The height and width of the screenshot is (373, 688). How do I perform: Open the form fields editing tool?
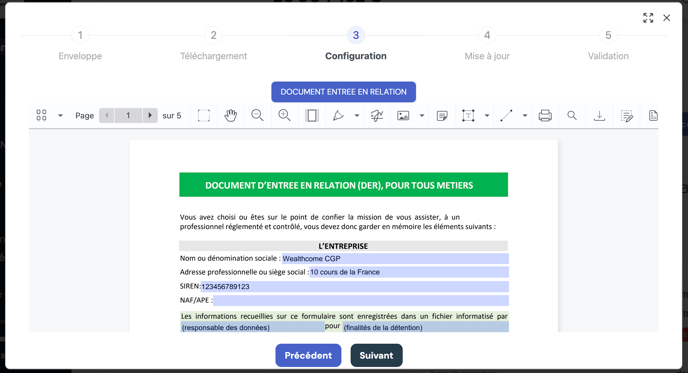pyautogui.click(x=627, y=115)
